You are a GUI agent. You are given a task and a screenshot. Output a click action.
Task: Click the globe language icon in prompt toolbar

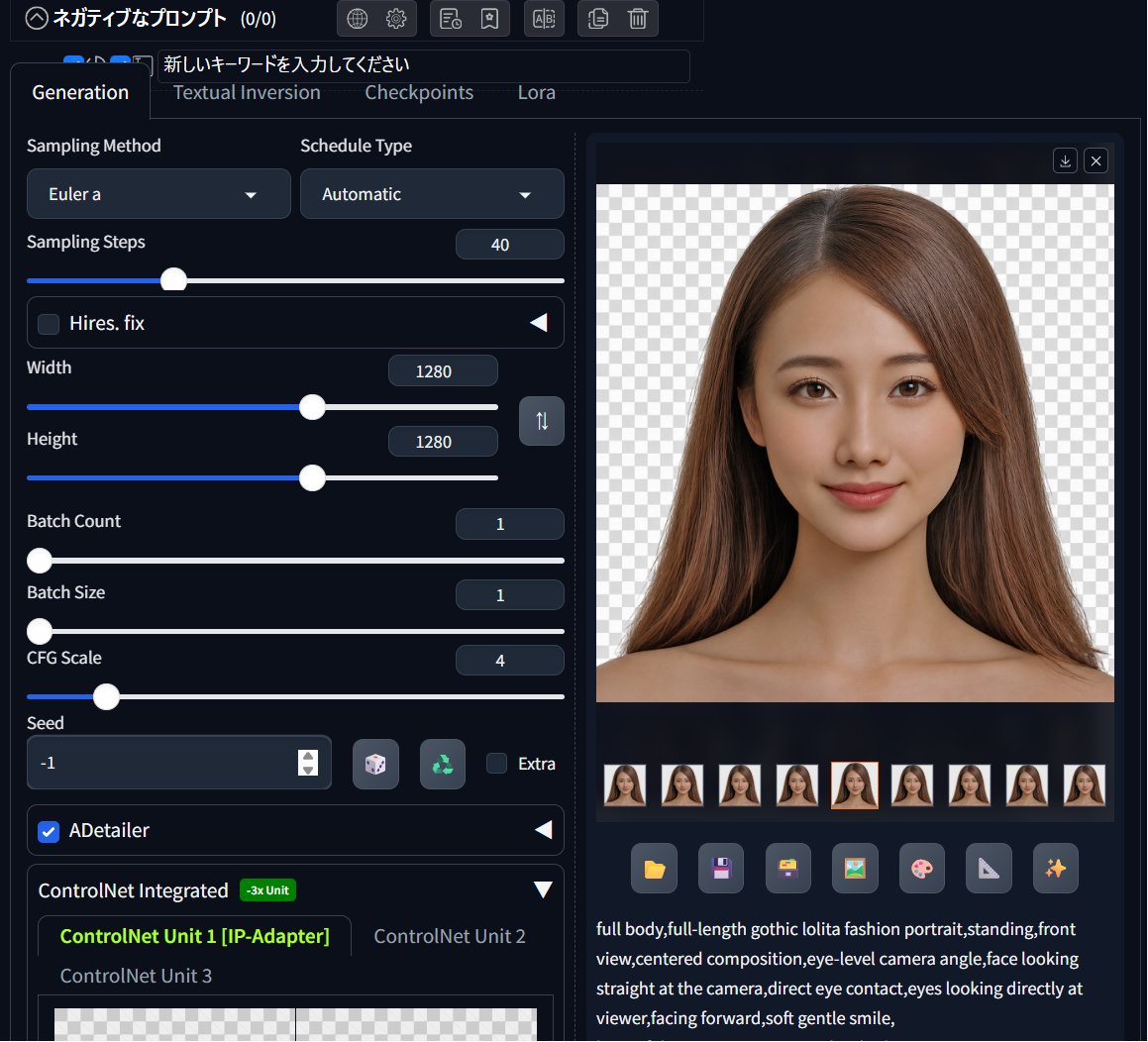pyautogui.click(x=358, y=18)
